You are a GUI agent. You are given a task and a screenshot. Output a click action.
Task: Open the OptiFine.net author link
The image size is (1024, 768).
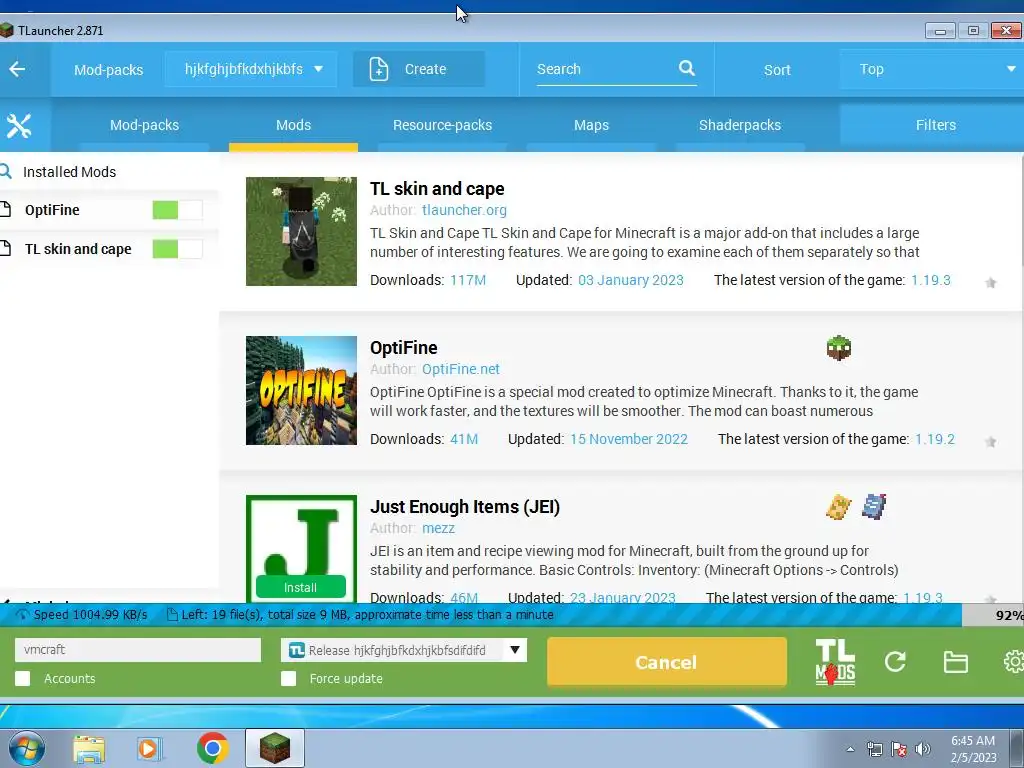coord(460,369)
